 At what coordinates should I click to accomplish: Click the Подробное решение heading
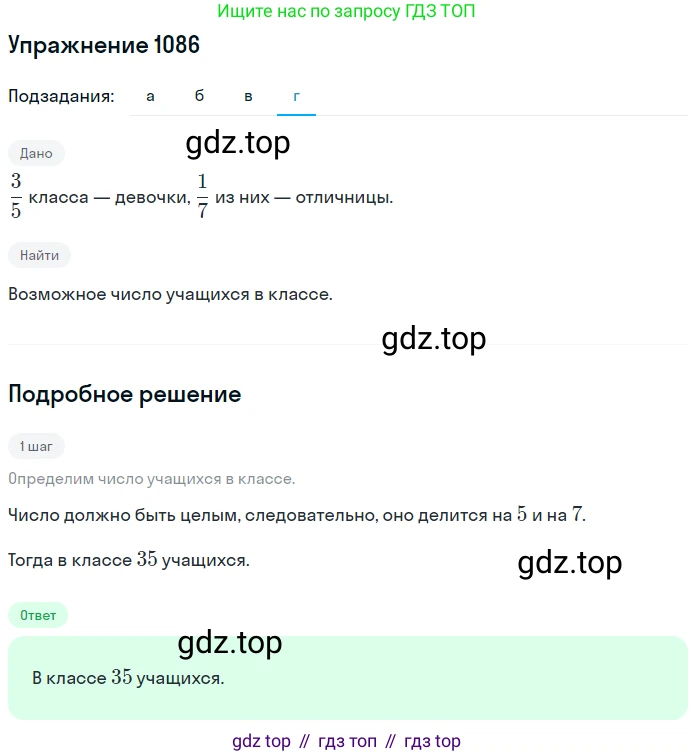(124, 394)
